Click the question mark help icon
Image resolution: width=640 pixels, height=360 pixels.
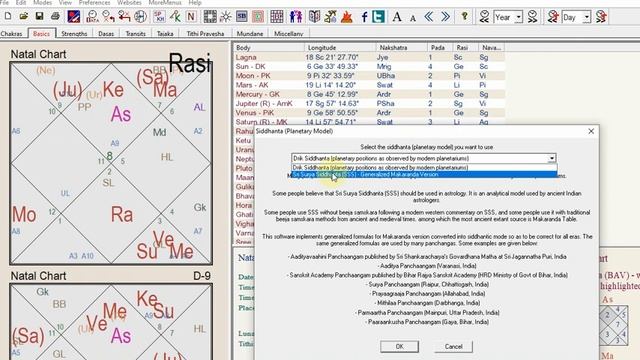coord(464,16)
